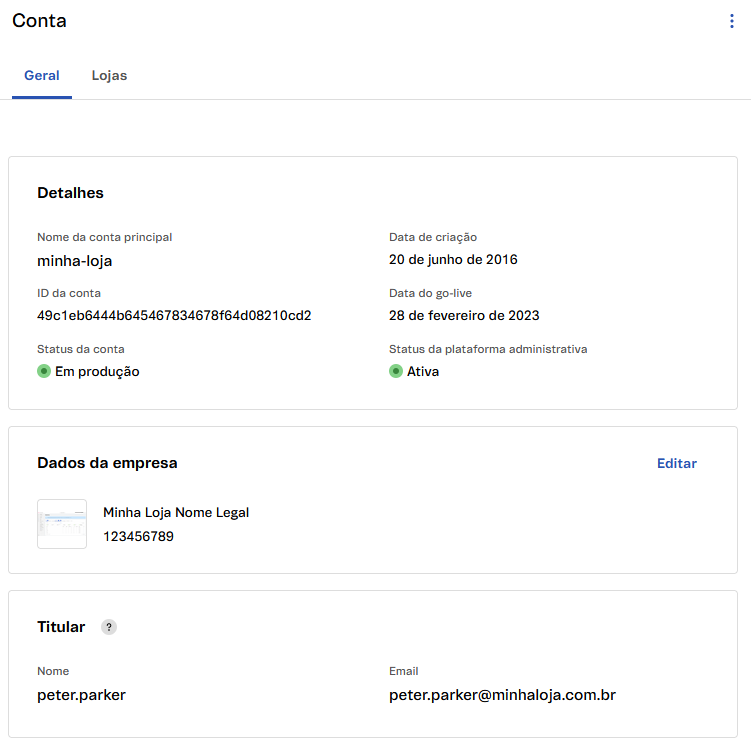751x751 pixels.
Task: Click the Titular section heading
Action: [x=61, y=627]
